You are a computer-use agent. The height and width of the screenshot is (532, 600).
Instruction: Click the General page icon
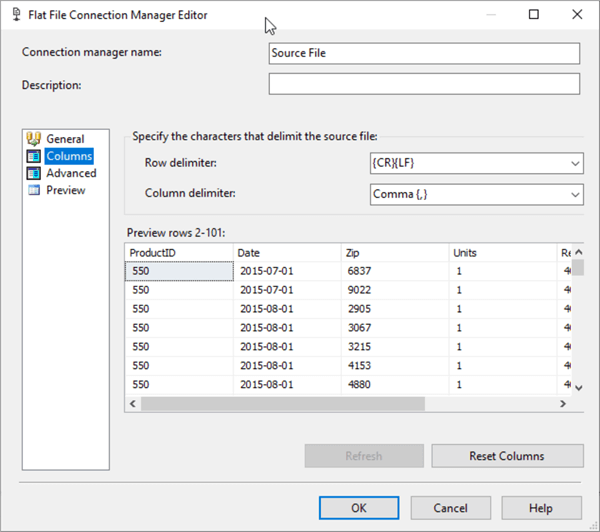pos(33,139)
